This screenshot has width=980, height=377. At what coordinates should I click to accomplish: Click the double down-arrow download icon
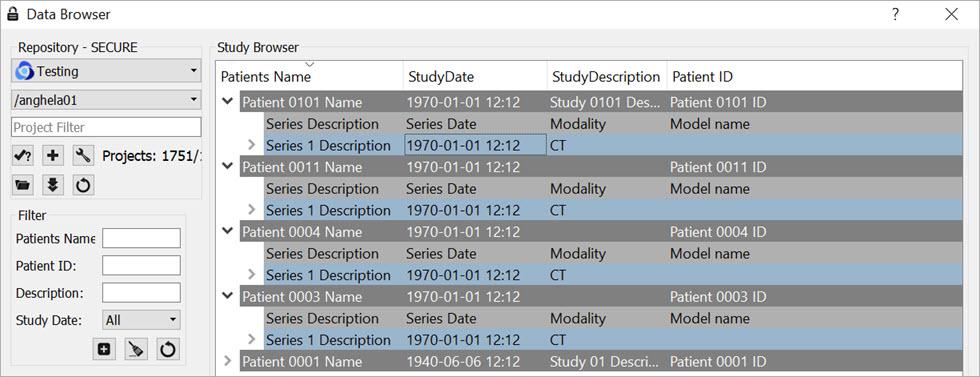pyautogui.click(x=52, y=186)
